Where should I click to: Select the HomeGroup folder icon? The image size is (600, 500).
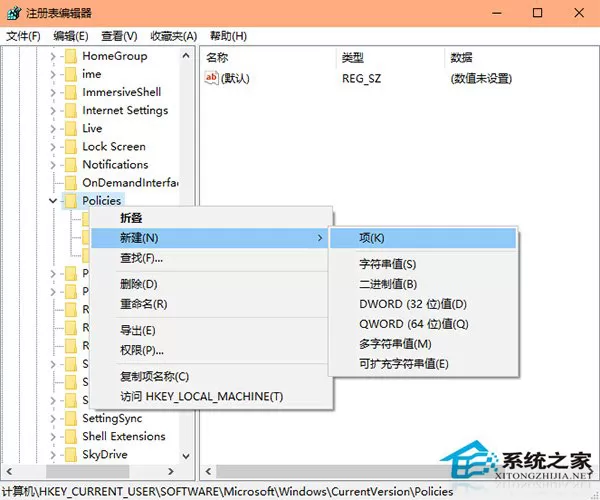pyautogui.click(x=71, y=56)
